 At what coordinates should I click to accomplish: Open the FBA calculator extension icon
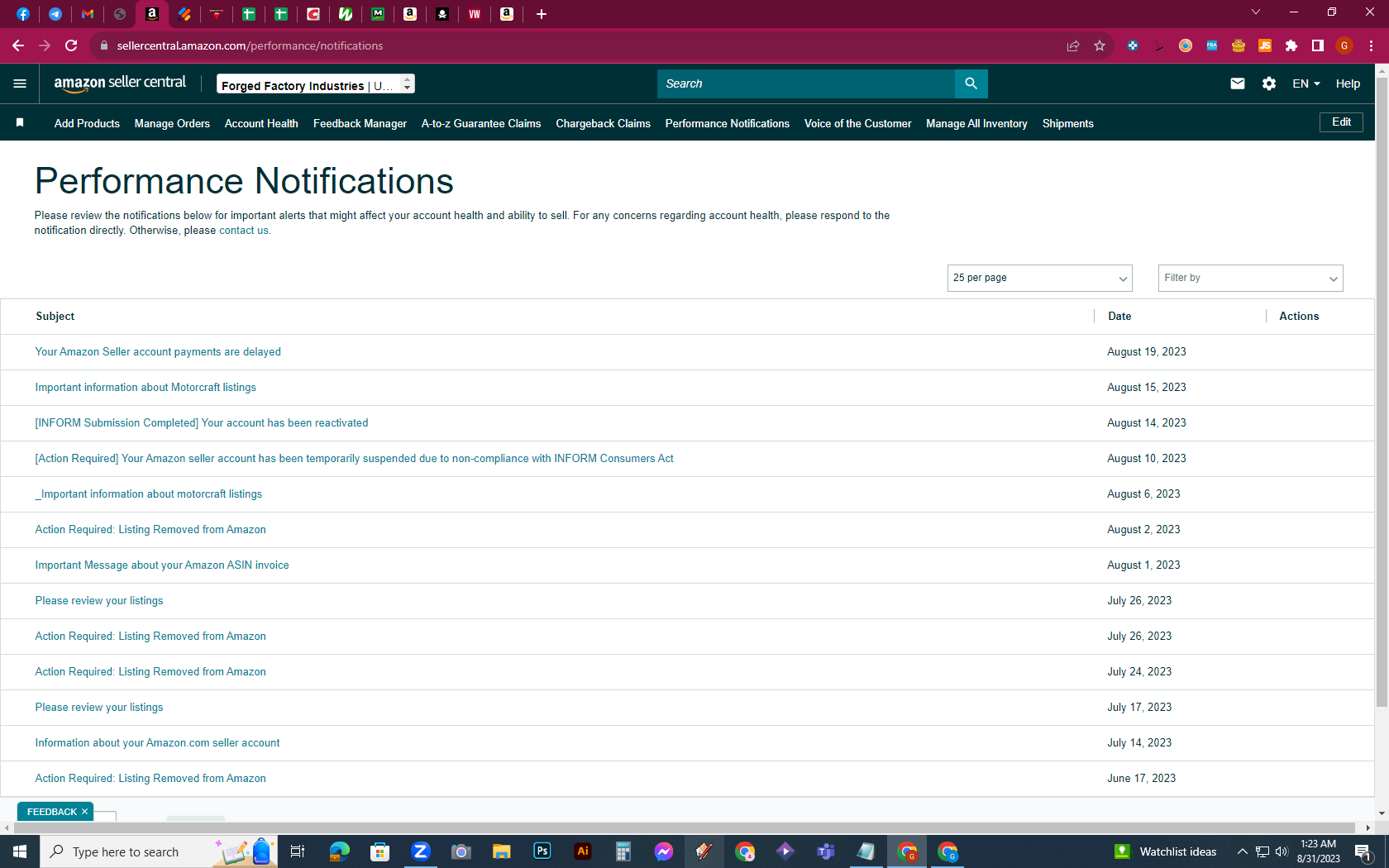tap(1212, 45)
